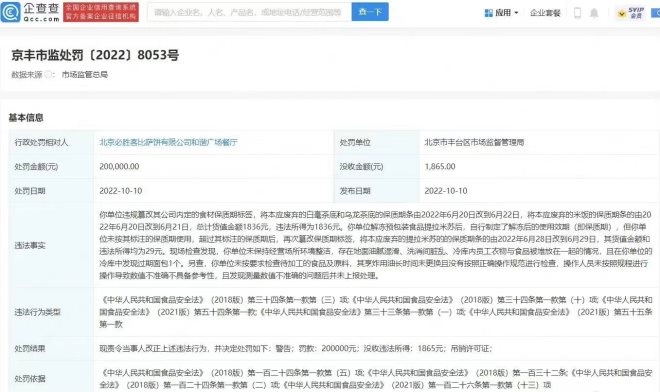Click the SVIP 会员 crown icon
The image size is (660, 392).
[x=622, y=14]
